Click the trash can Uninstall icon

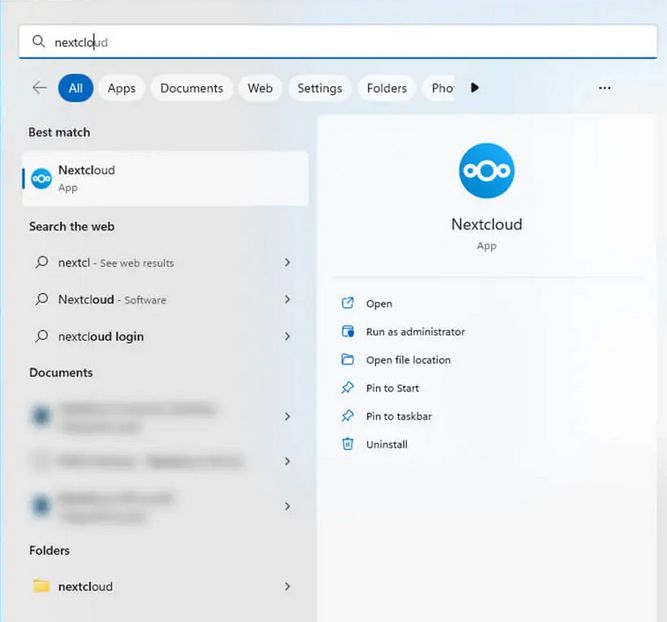point(348,444)
